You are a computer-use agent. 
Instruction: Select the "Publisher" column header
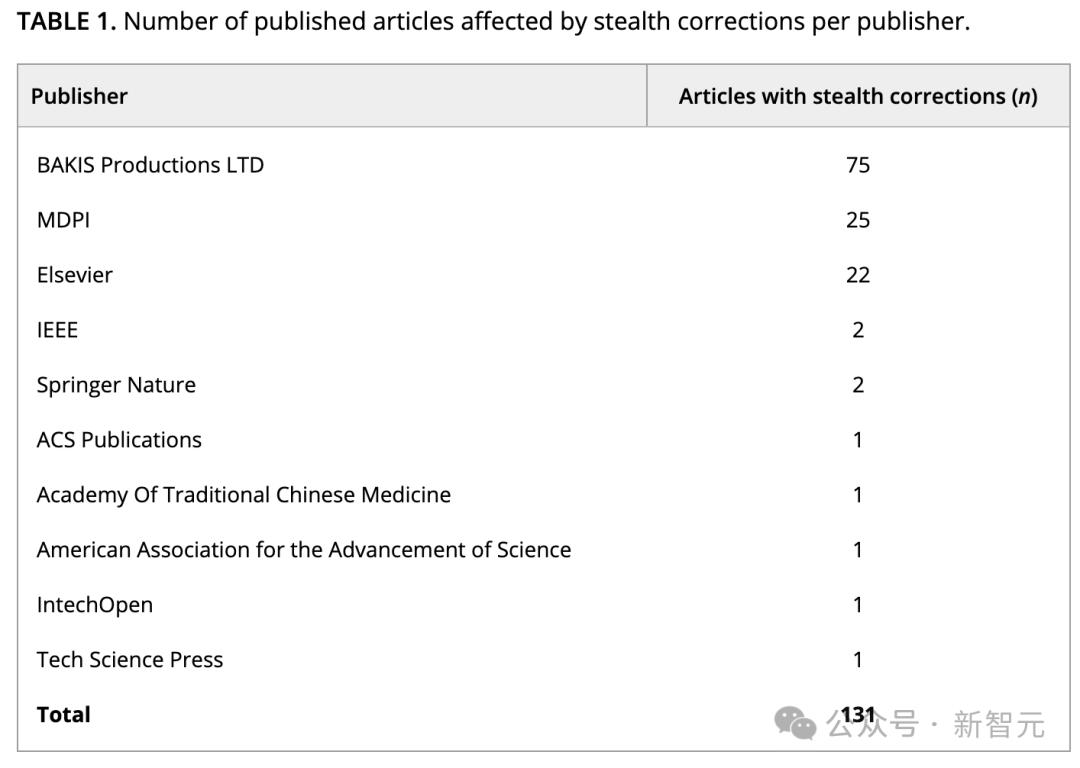pyautogui.click(x=79, y=96)
